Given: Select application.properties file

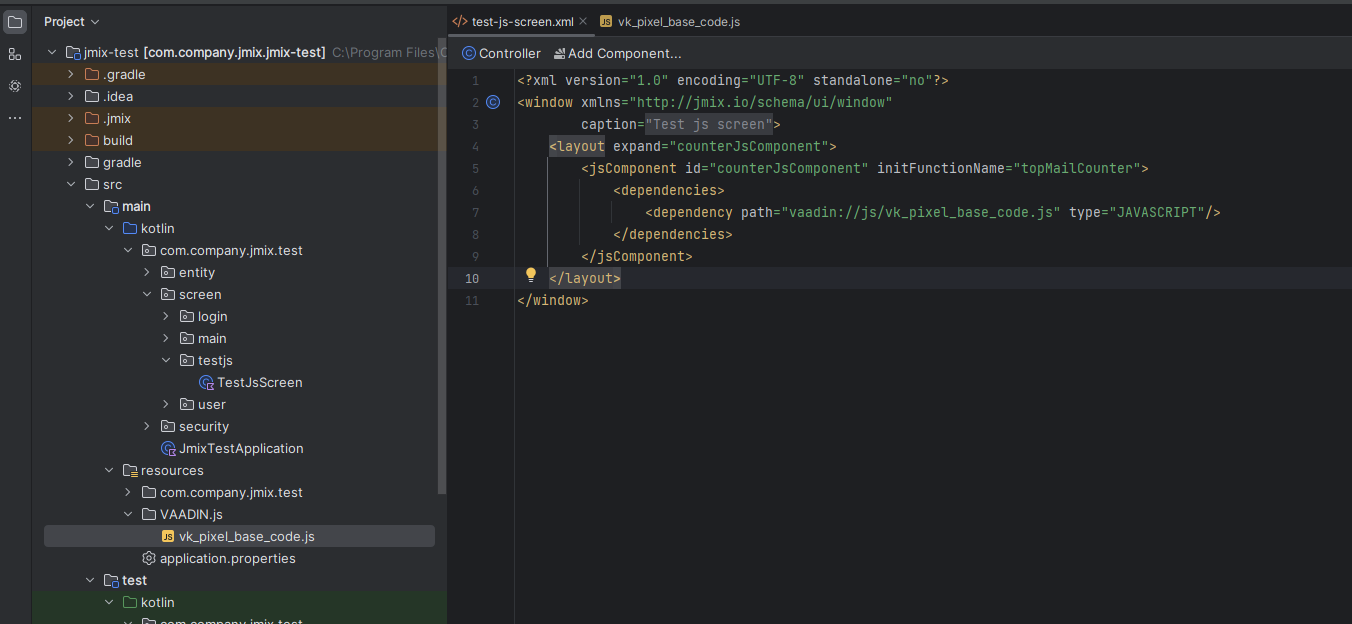Looking at the screenshot, I should [x=228, y=558].
